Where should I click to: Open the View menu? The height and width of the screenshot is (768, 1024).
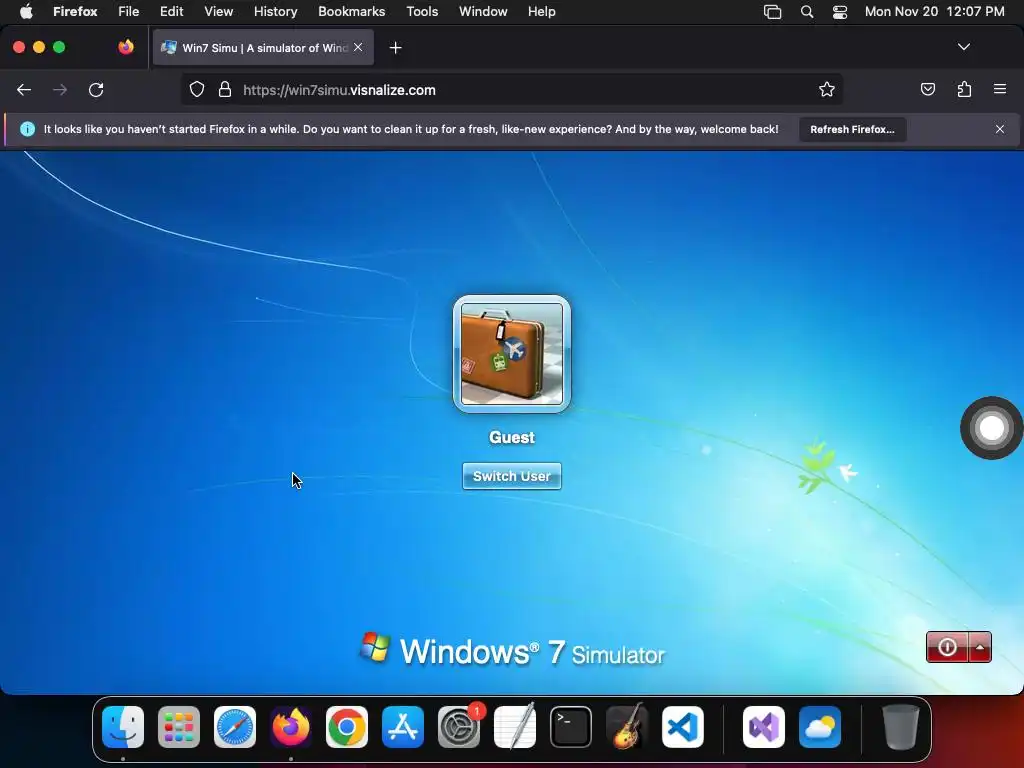[x=218, y=11]
